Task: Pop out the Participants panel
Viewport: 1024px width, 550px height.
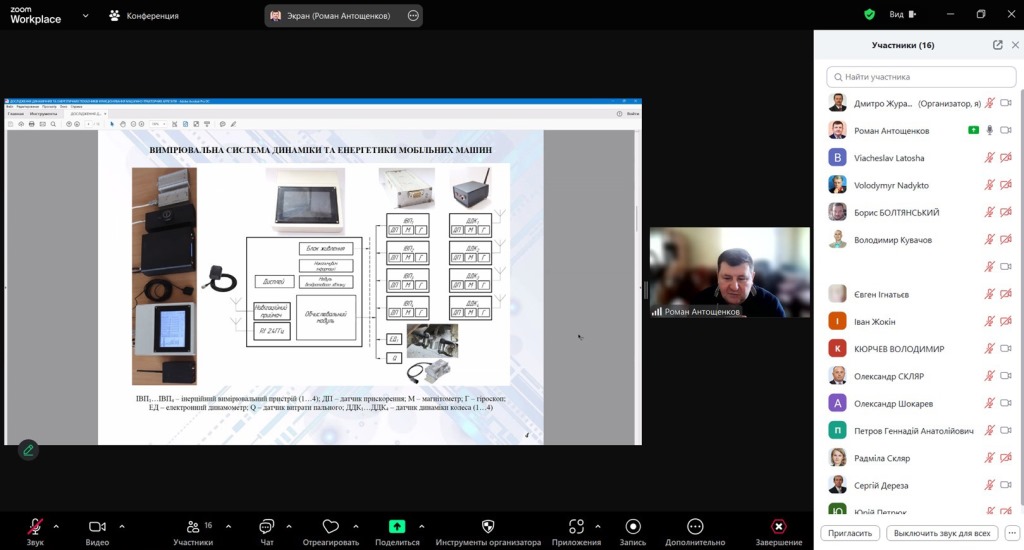Action: (x=997, y=45)
